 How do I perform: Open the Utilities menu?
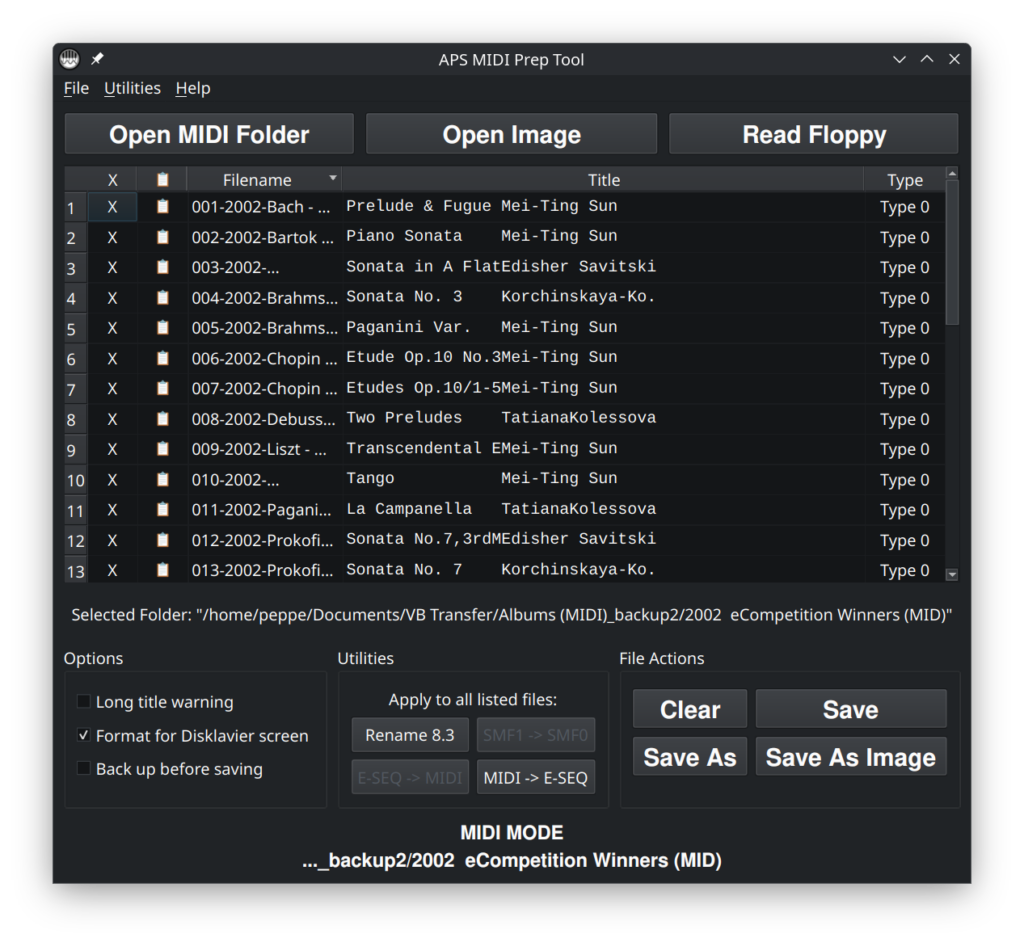coord(132,88)
